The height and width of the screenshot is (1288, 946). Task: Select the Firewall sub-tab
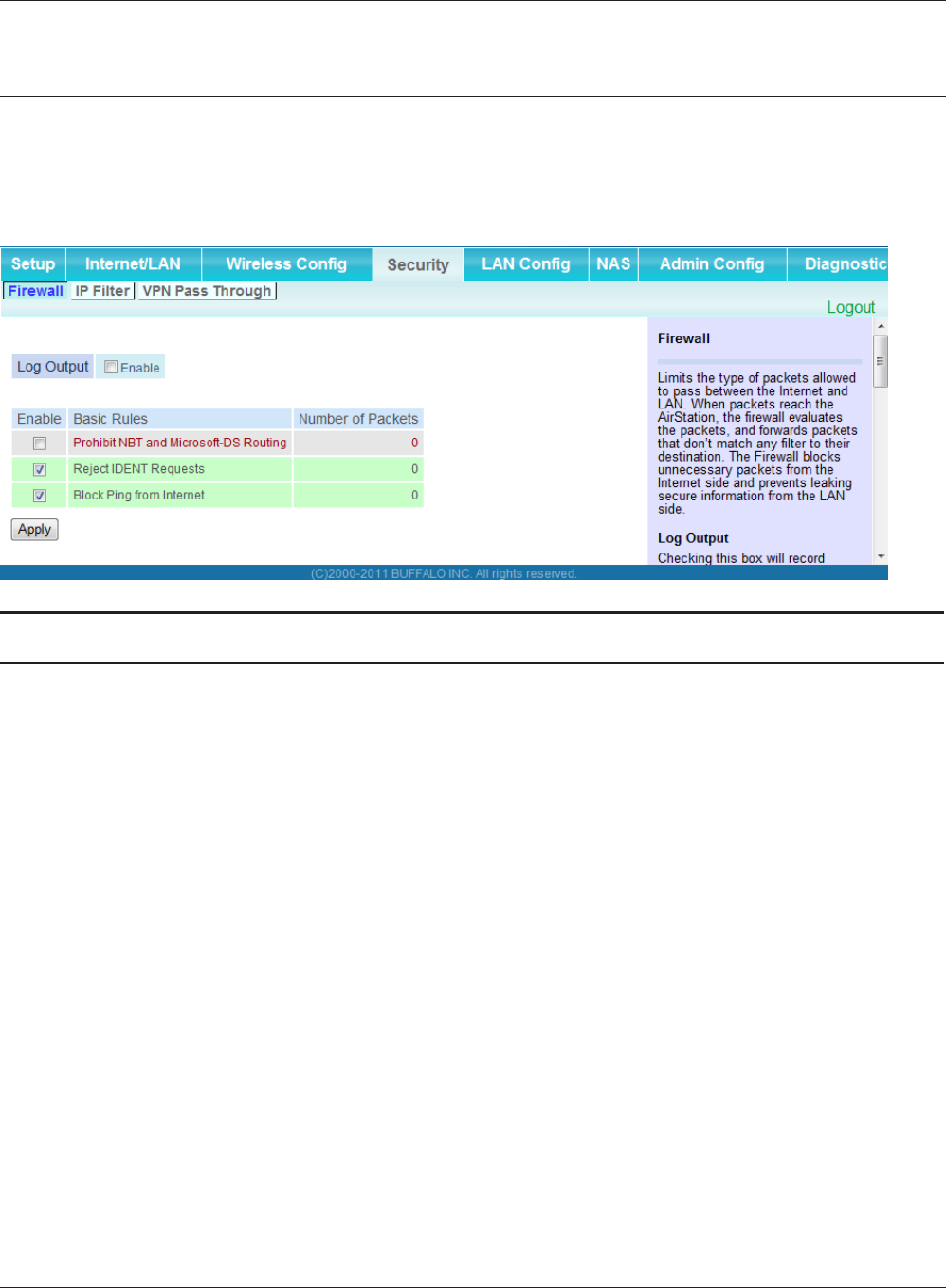[x=36, y=291]
